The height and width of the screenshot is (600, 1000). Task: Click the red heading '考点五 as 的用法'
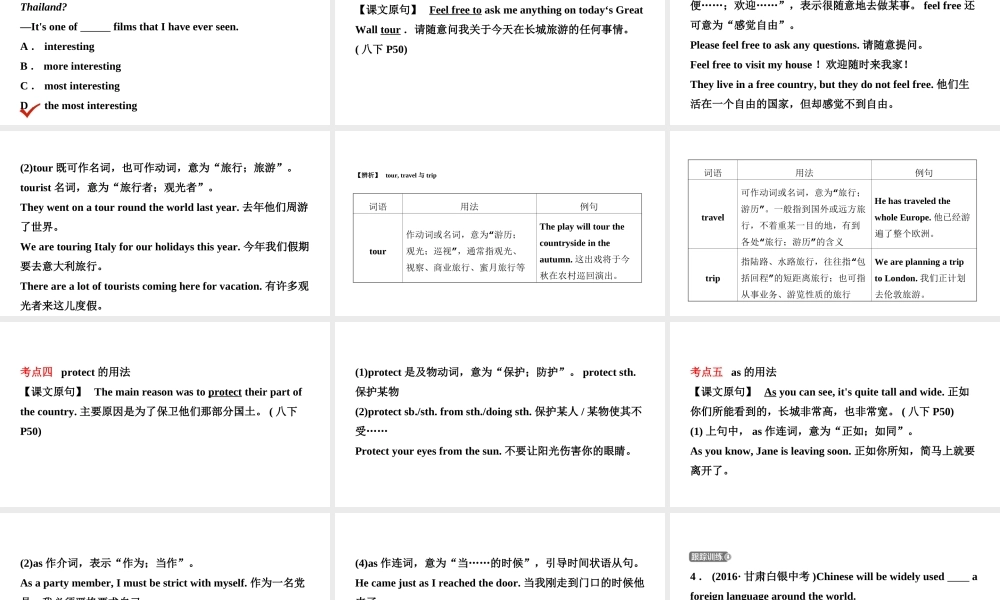(733, 372)
